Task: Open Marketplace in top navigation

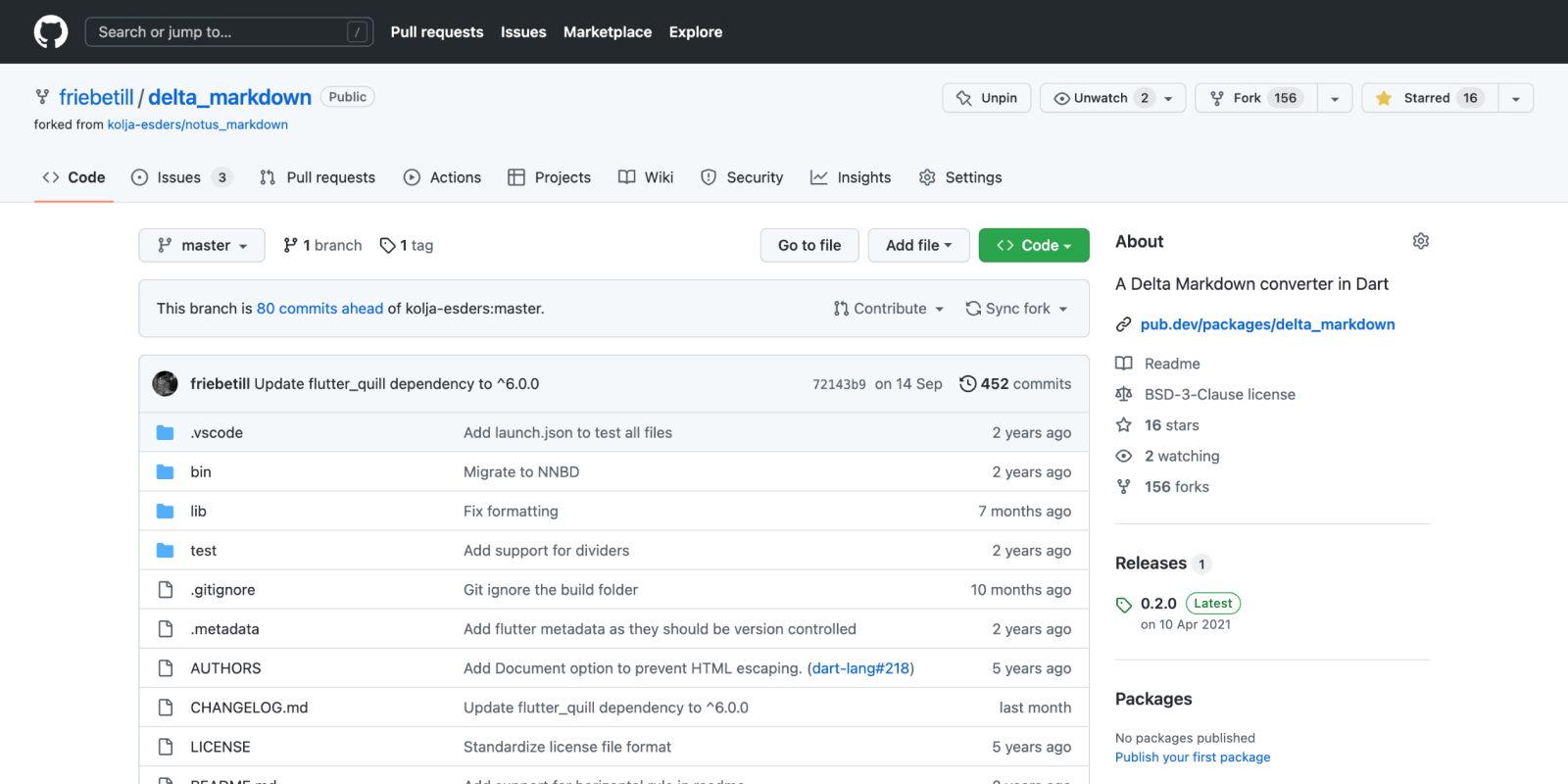Action: click(x=608, y=31)
